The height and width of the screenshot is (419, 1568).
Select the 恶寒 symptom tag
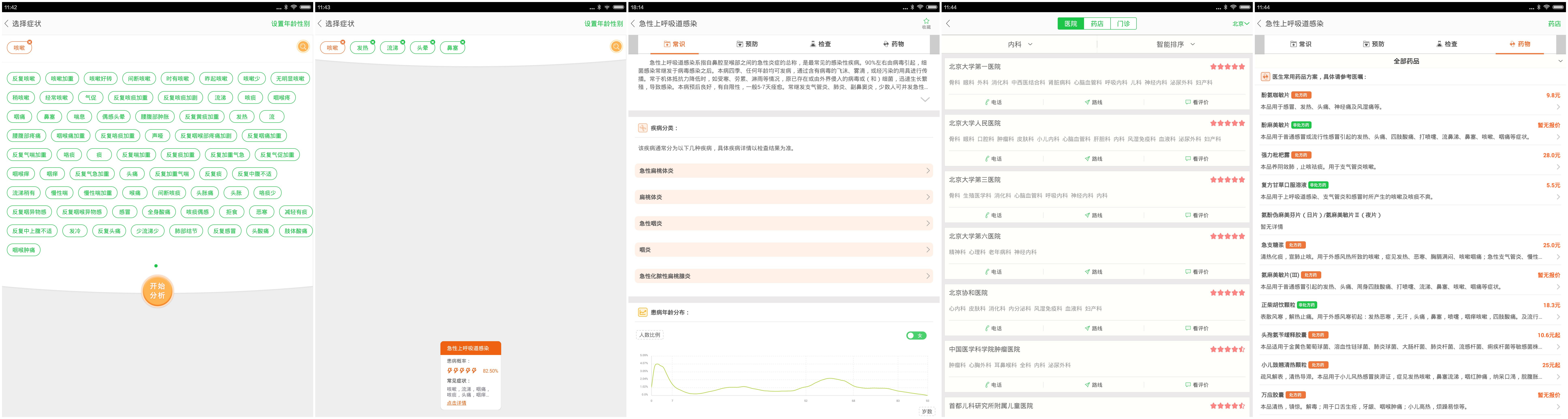click(262, 212)
